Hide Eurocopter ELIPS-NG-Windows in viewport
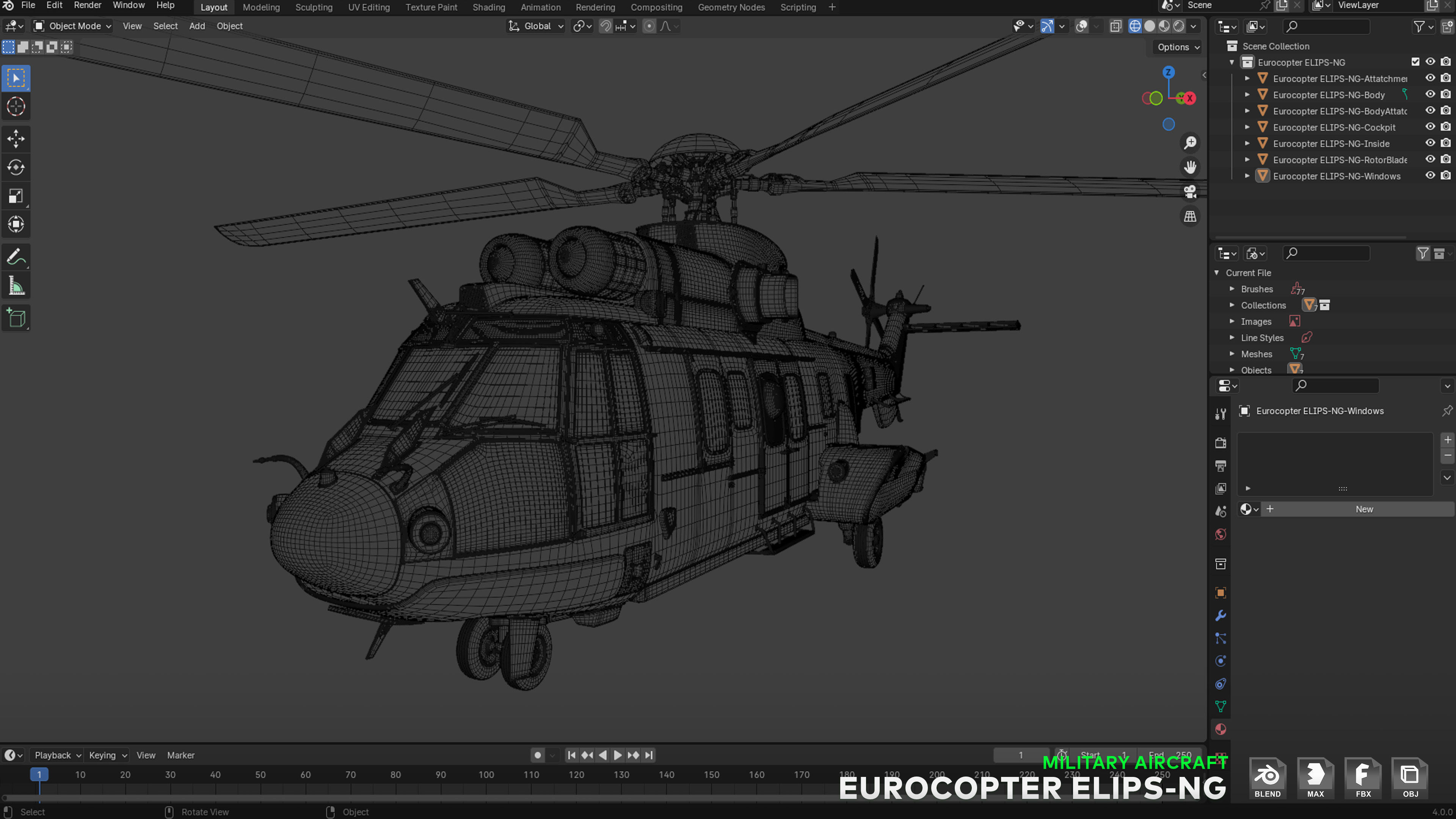 pos(1430,176)
